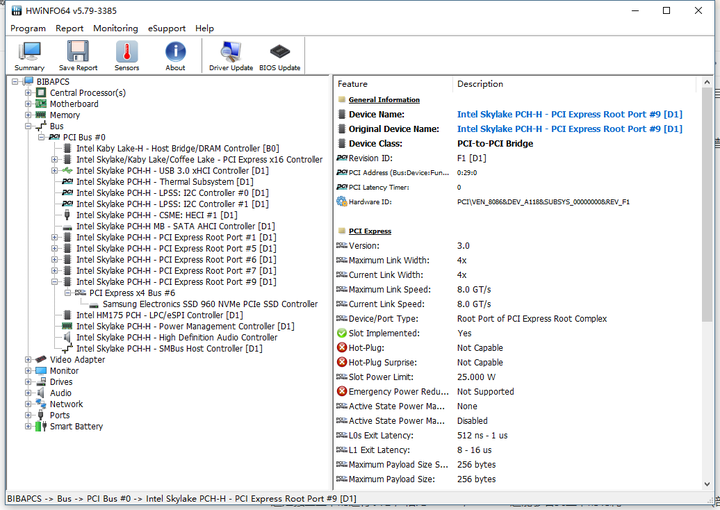Open the Program menu
The image size is (720, 510).
28,28
